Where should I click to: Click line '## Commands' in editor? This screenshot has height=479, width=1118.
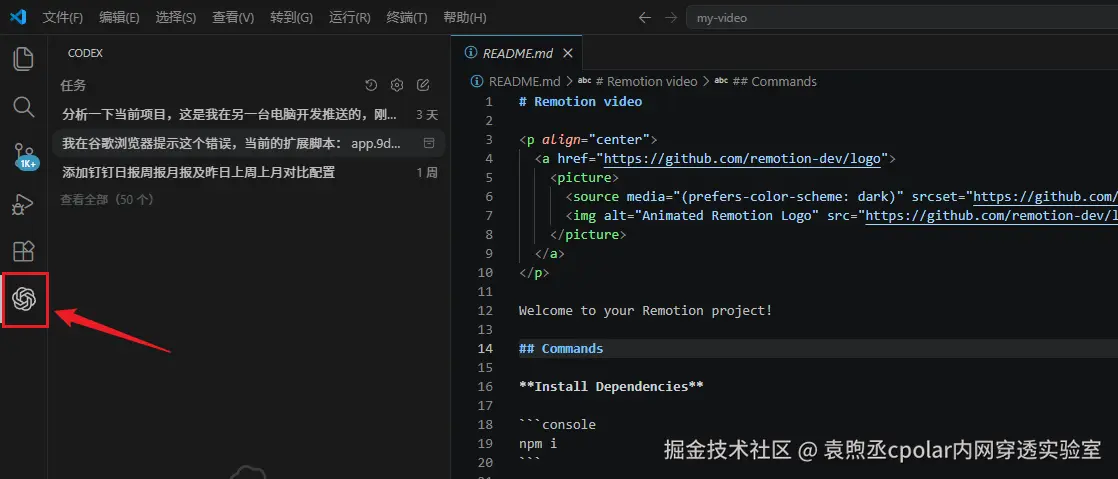[560, 349]
